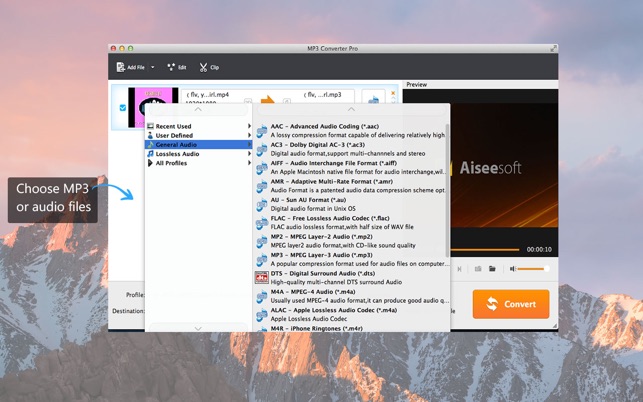The image size is (643, 402).
Task: Open the Edit tool
Action: pos(177,67)
